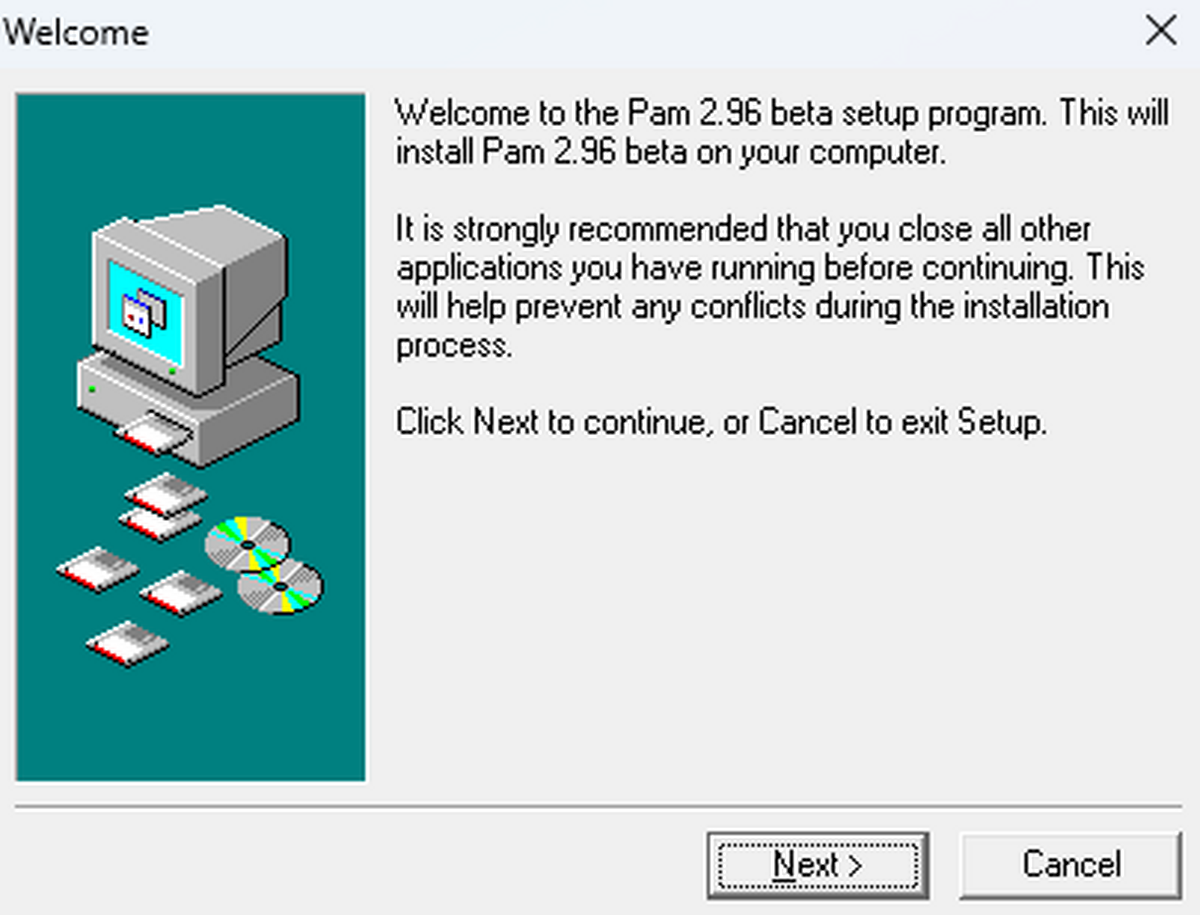The height and width of the screenshot is (915, 1200).
Task: Click the bottom floppy disk graphic
Action: 128,643
